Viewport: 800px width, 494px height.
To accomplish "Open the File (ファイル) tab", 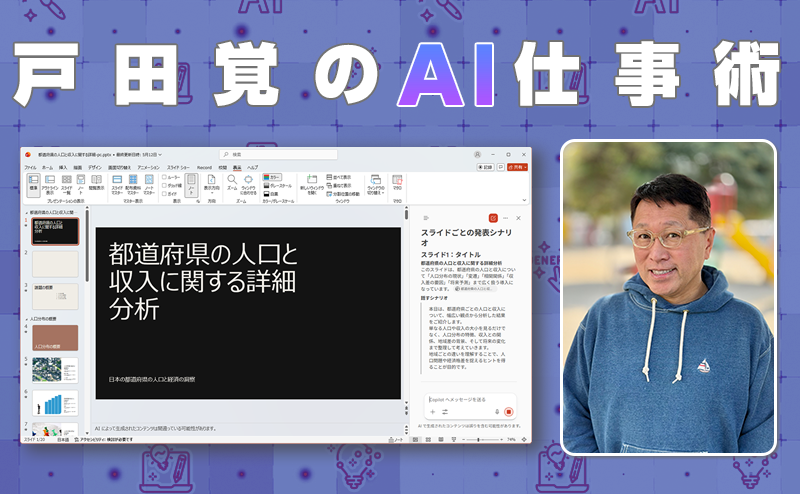I will coord(31,167).
